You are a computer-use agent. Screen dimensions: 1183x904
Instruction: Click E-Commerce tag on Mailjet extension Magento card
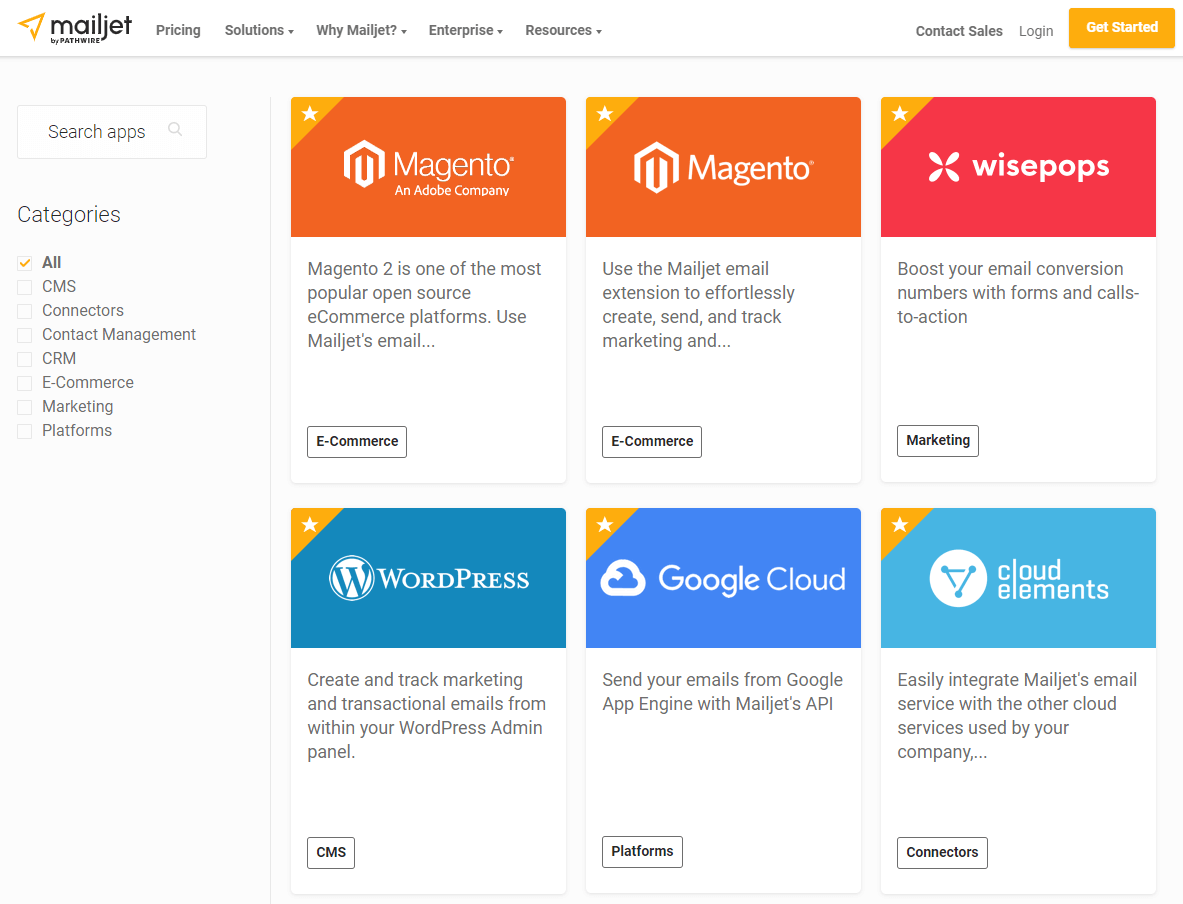[652, 441]
